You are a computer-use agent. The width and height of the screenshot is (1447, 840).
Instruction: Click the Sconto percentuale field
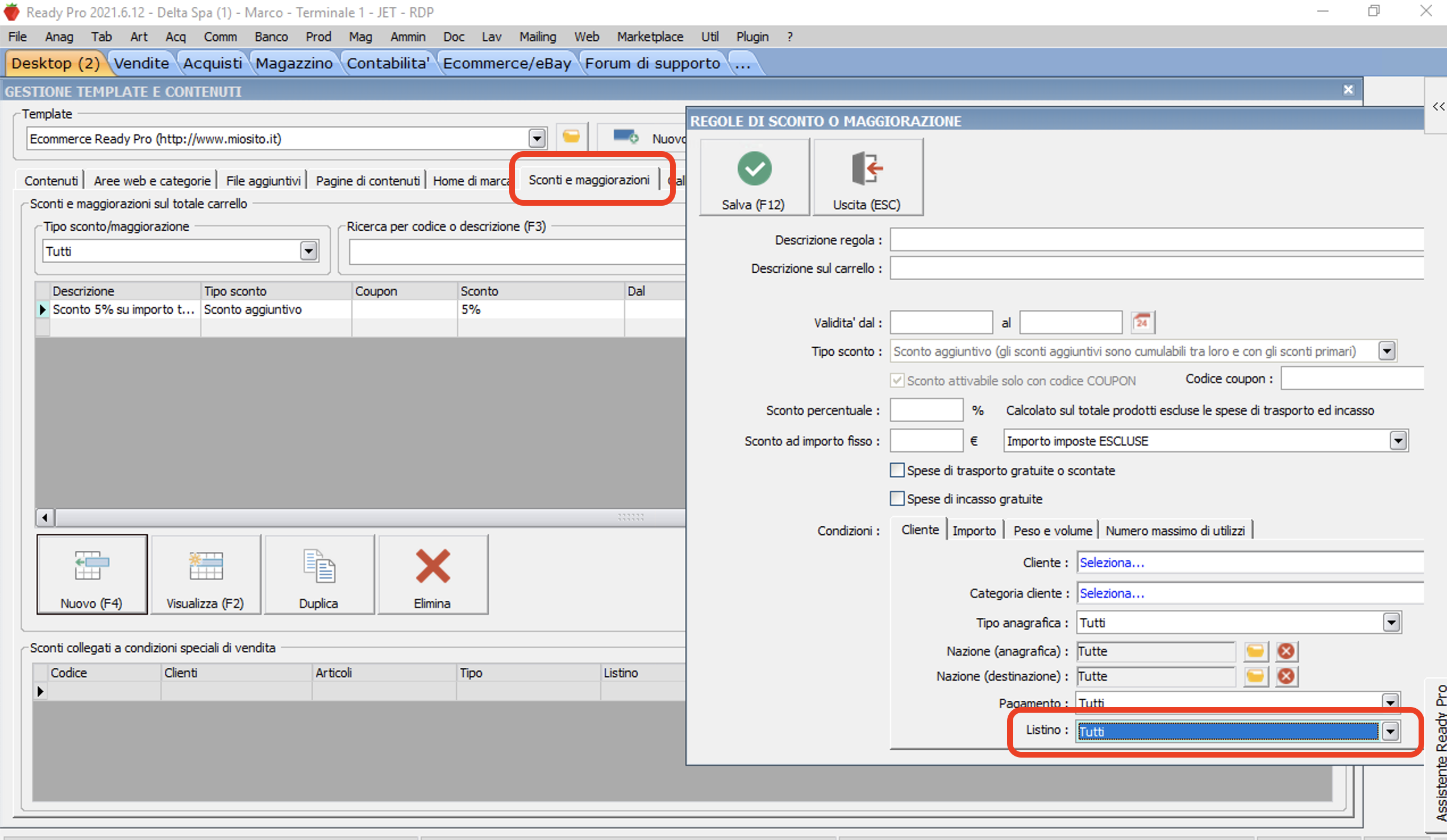926,410
